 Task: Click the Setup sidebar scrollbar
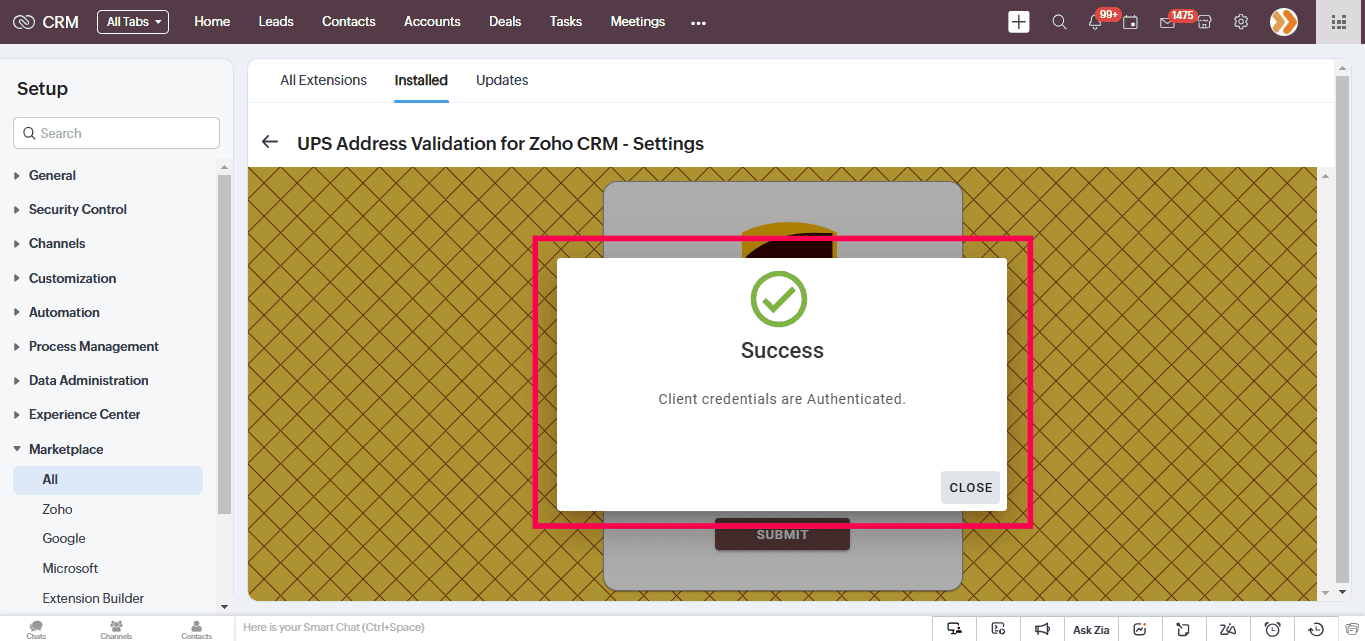pyautogui.click(x=224, y=345)
